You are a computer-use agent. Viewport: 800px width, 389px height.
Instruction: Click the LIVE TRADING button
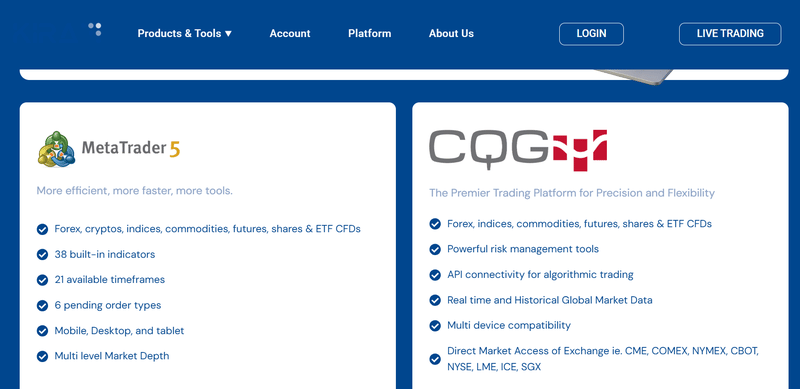[730, 34]
